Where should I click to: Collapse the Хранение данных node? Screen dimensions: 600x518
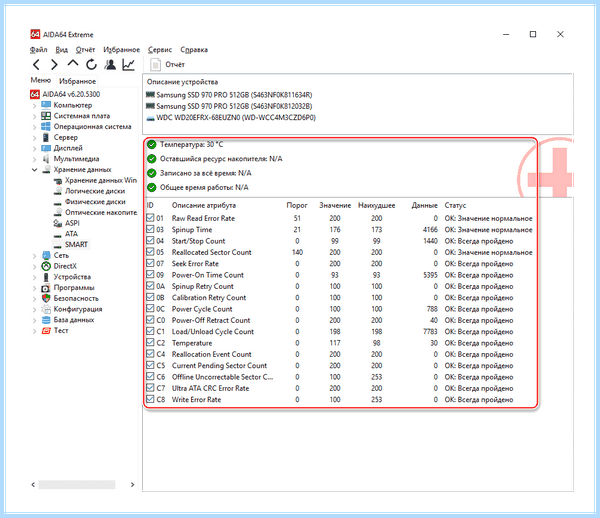coord(34,169)
